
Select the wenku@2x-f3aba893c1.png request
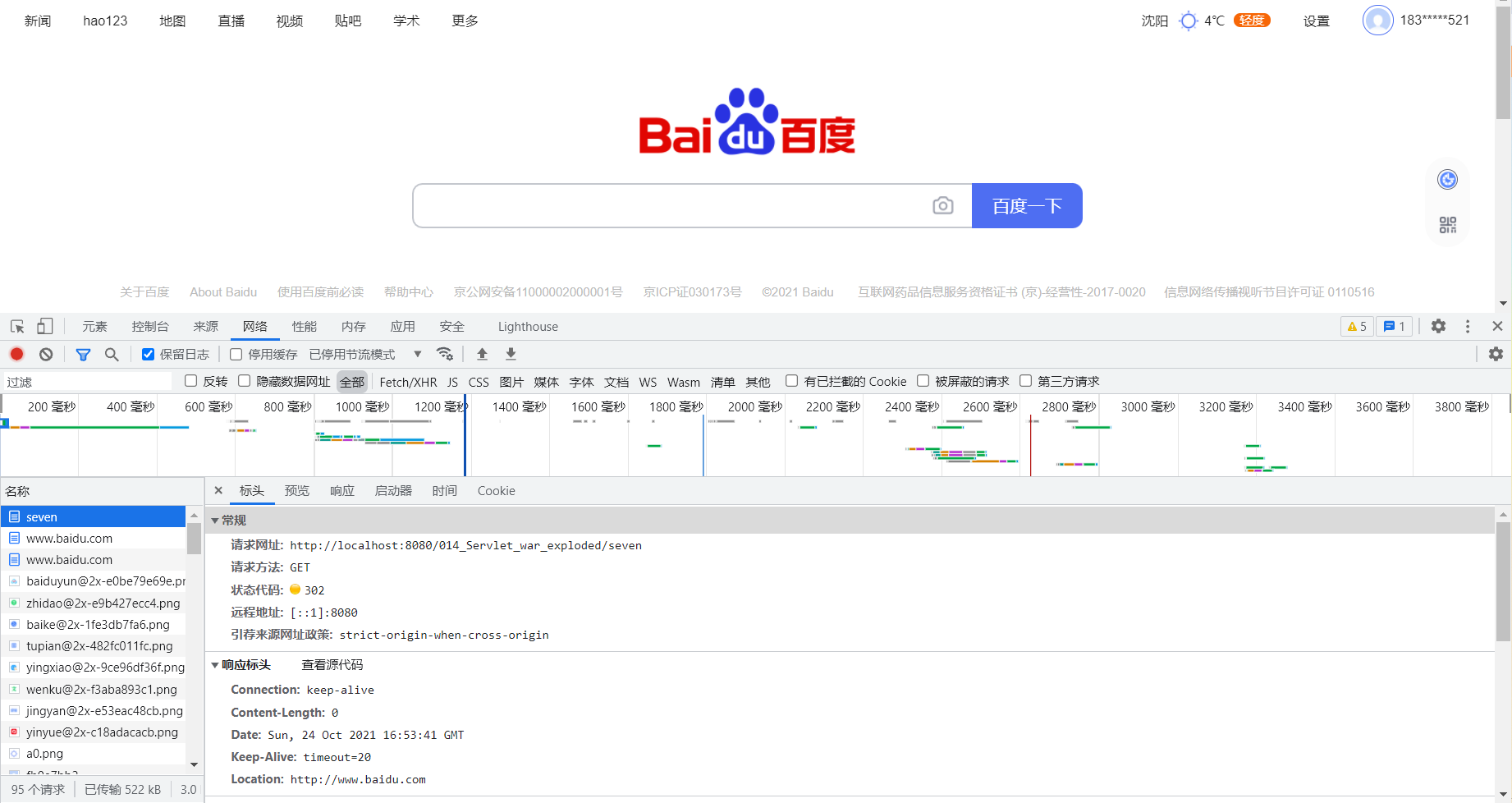(94, 689)
